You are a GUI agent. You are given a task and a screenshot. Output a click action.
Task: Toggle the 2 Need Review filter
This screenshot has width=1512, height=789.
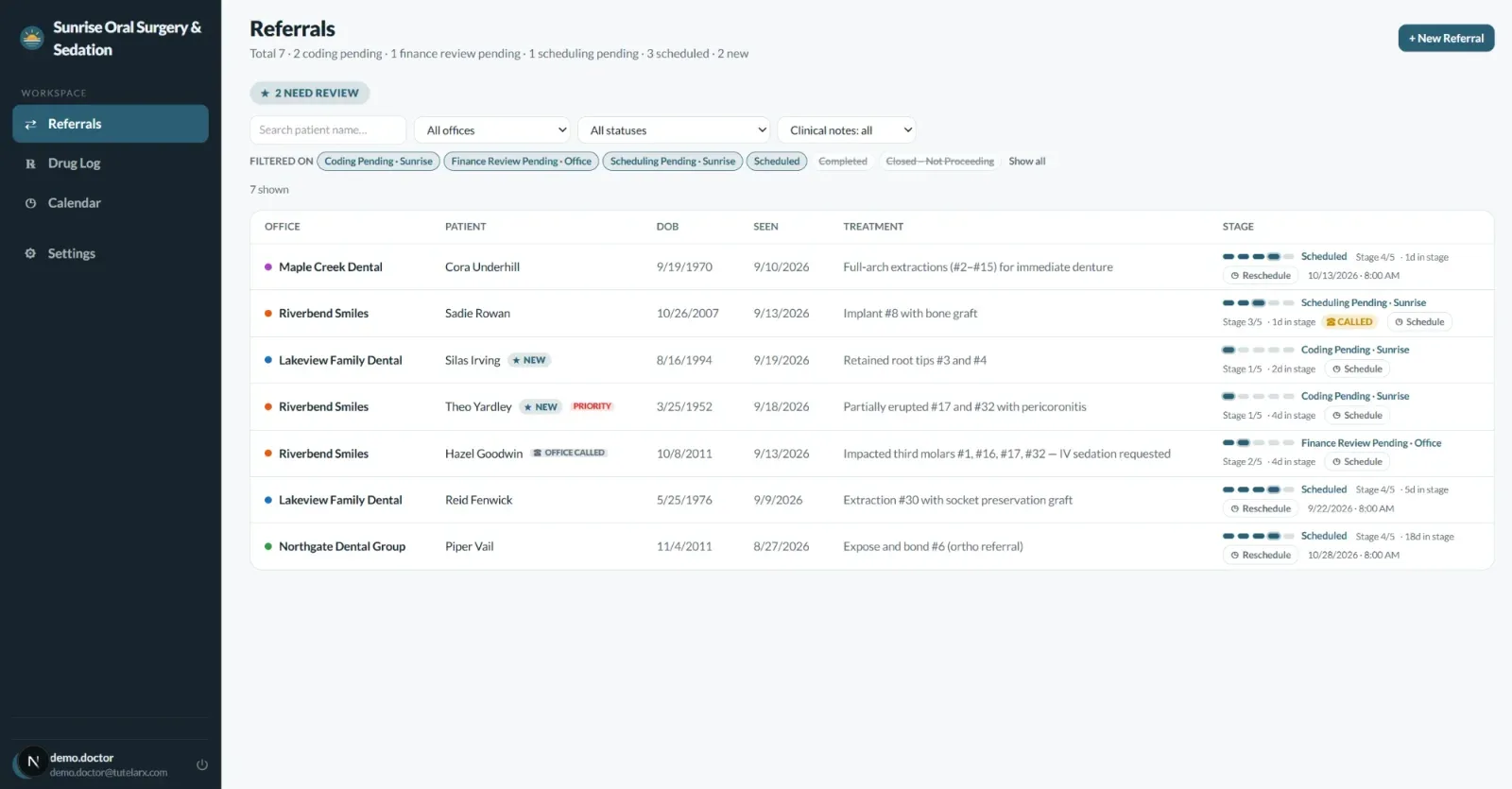310,93
